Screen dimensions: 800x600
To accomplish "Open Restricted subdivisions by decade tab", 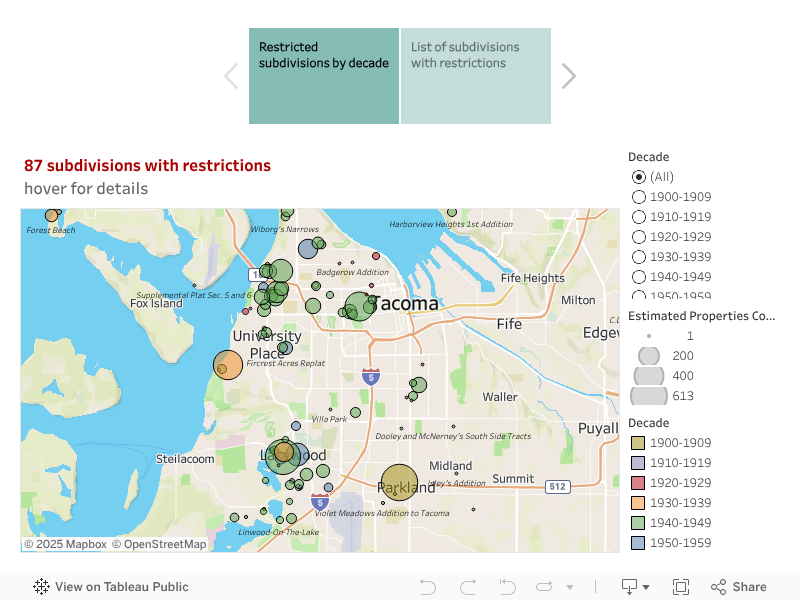I will 324,76.
